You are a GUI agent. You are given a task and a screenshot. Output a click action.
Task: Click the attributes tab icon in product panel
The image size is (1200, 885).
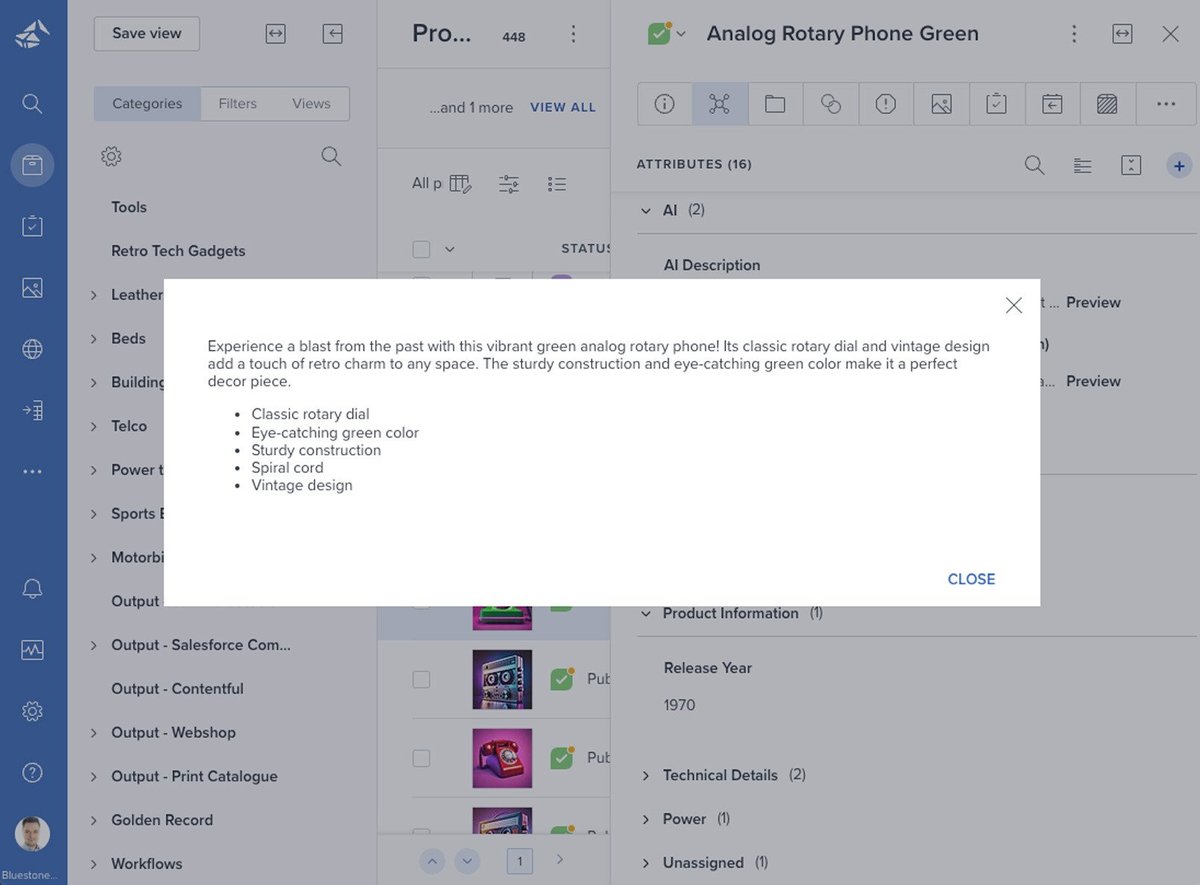pyautogui.click(x=719, y=104)
